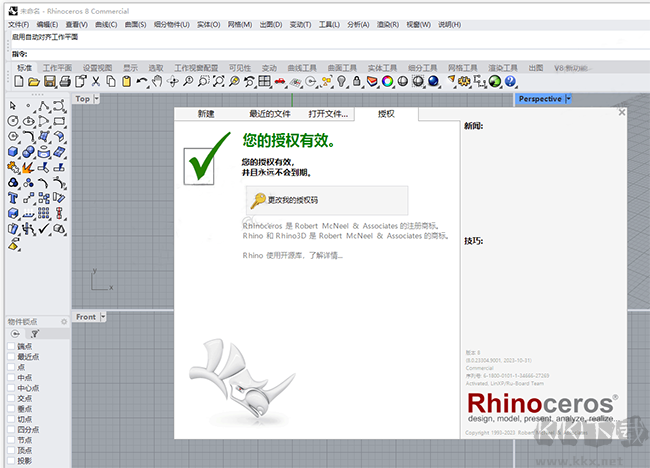This screenshot has width=650, height=468.
Task: Click the Open folder icon
Action: coord(34,82)
